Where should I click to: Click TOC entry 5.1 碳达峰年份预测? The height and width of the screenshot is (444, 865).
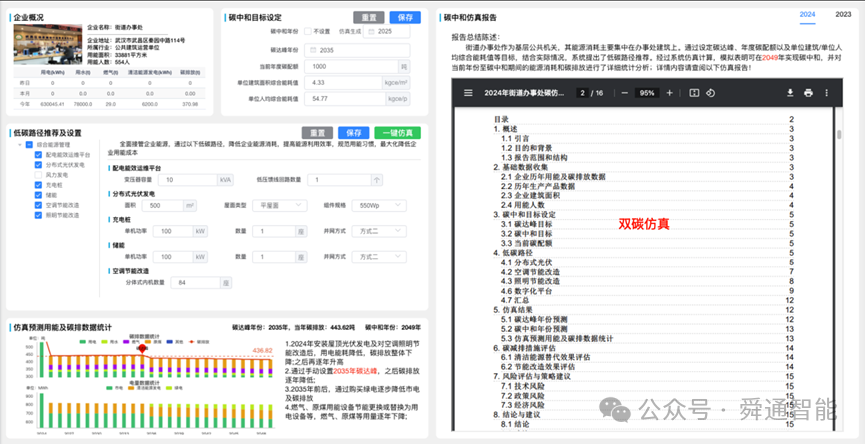[x=534, y=319]
